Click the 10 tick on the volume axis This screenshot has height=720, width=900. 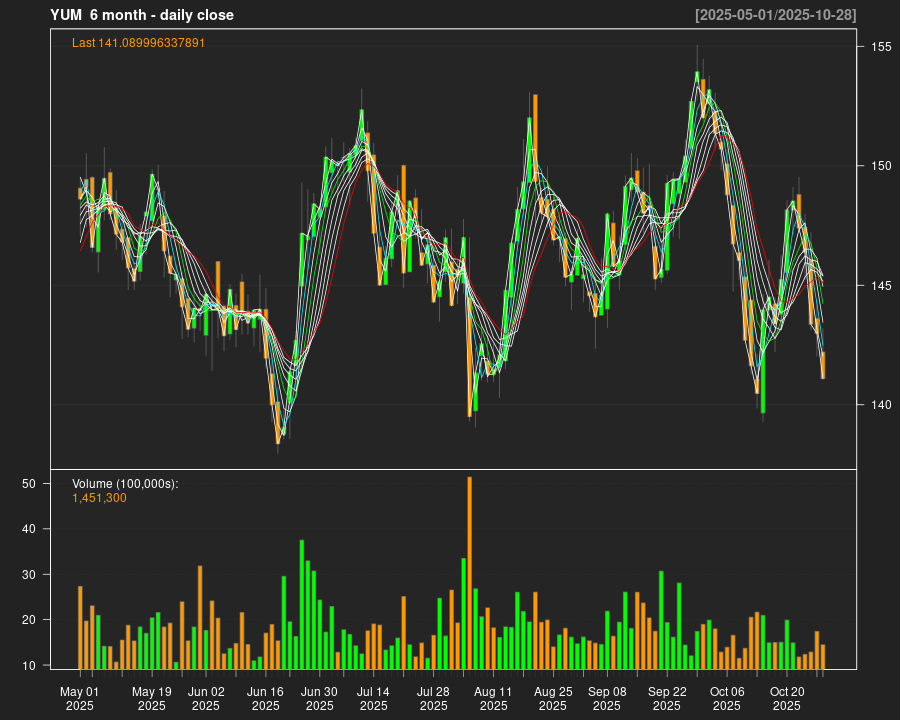click(x=29, y=666)
